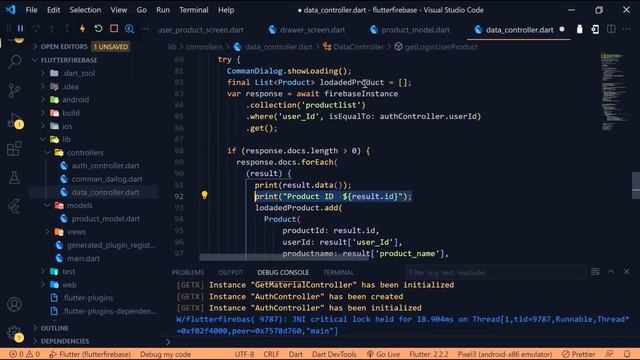The height and width of the screenshot is (360, 640).
Task: Open the Testing flask view
Action: (x=15, y=178)
